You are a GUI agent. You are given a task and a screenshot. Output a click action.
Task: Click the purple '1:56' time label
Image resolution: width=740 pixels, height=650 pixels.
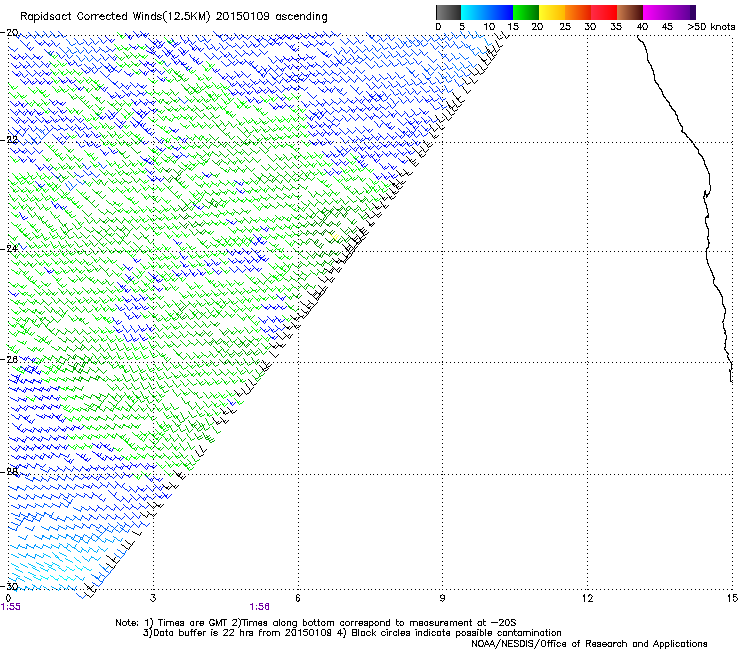click(x=260, y=607)
